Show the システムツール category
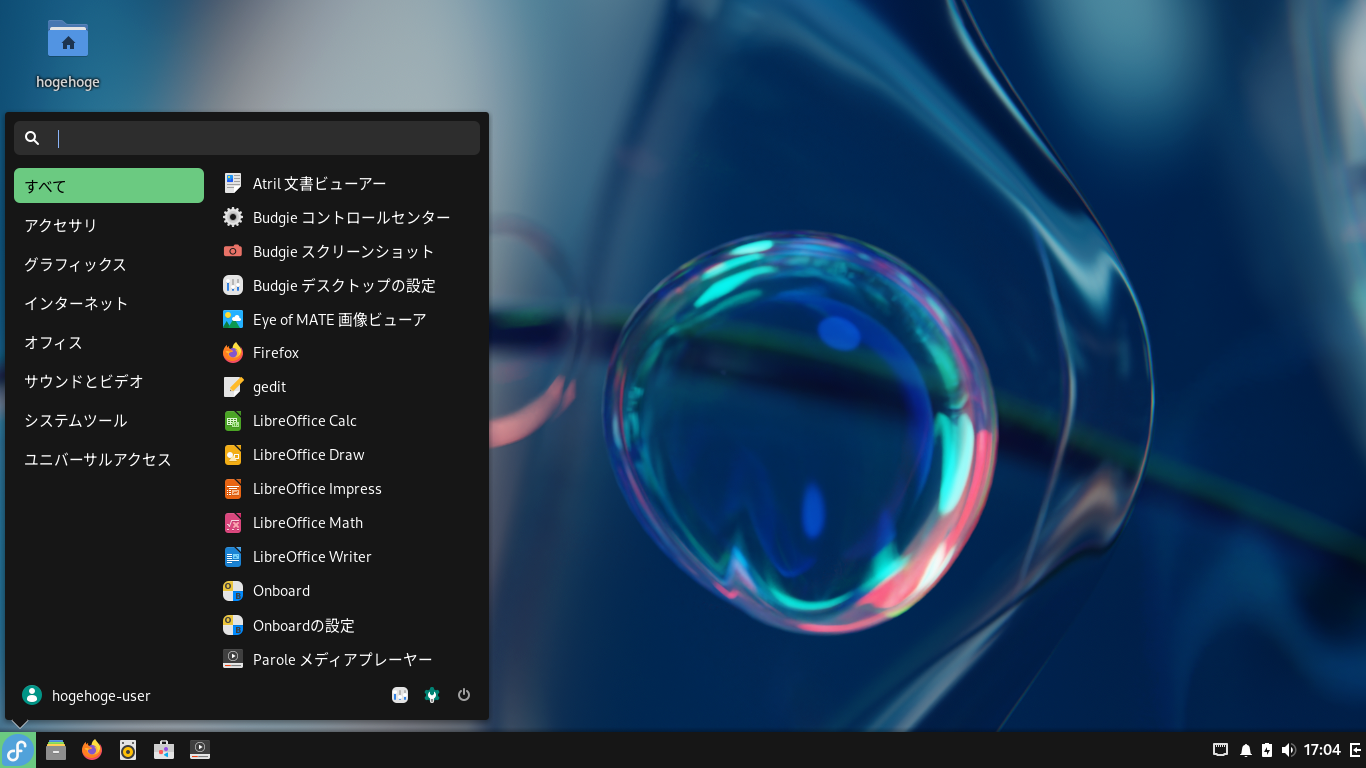Viewport: 1366px width, 768px height. pyautogui.click(x=109, y=420)
